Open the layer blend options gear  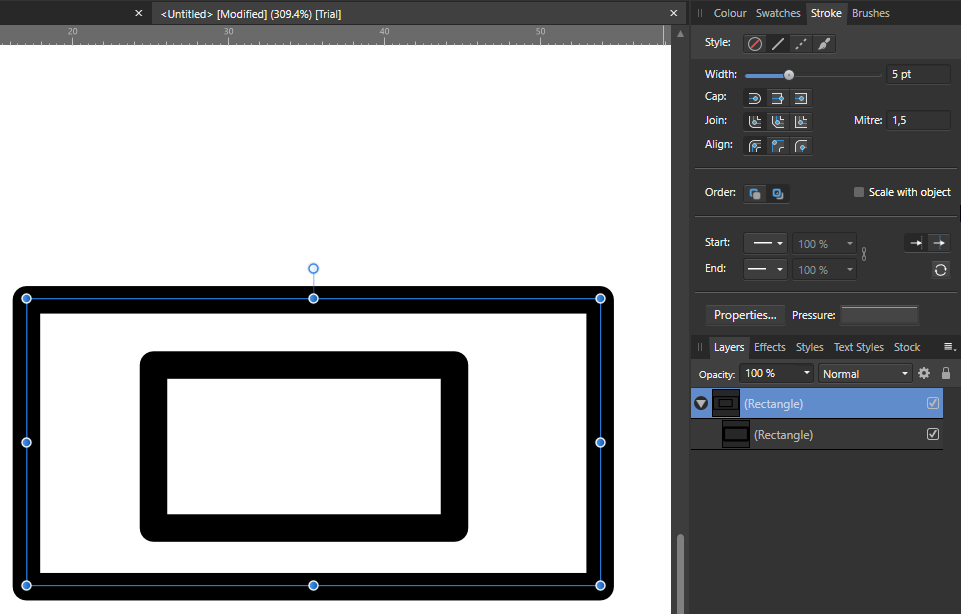click(x=924, y=373)
